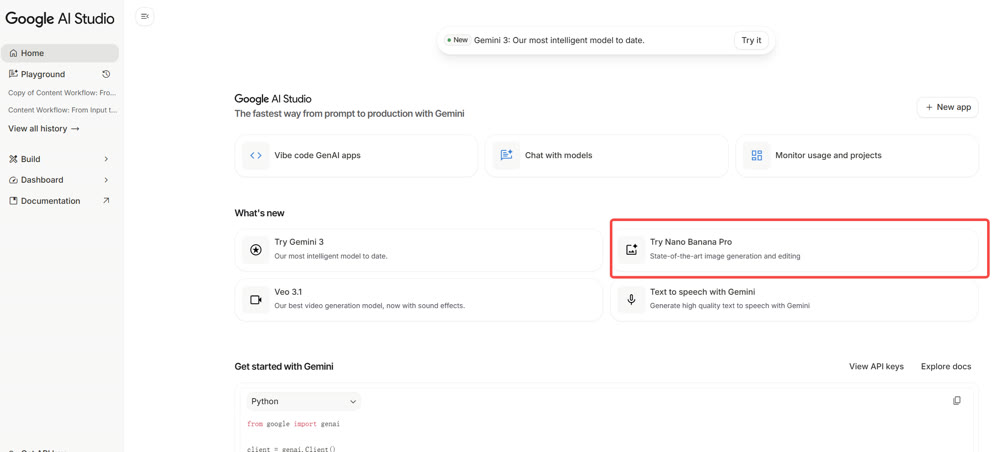The width and height of the screenshot is (1000, 452).
Task: Click the New app button
Action: pos(948,107)
